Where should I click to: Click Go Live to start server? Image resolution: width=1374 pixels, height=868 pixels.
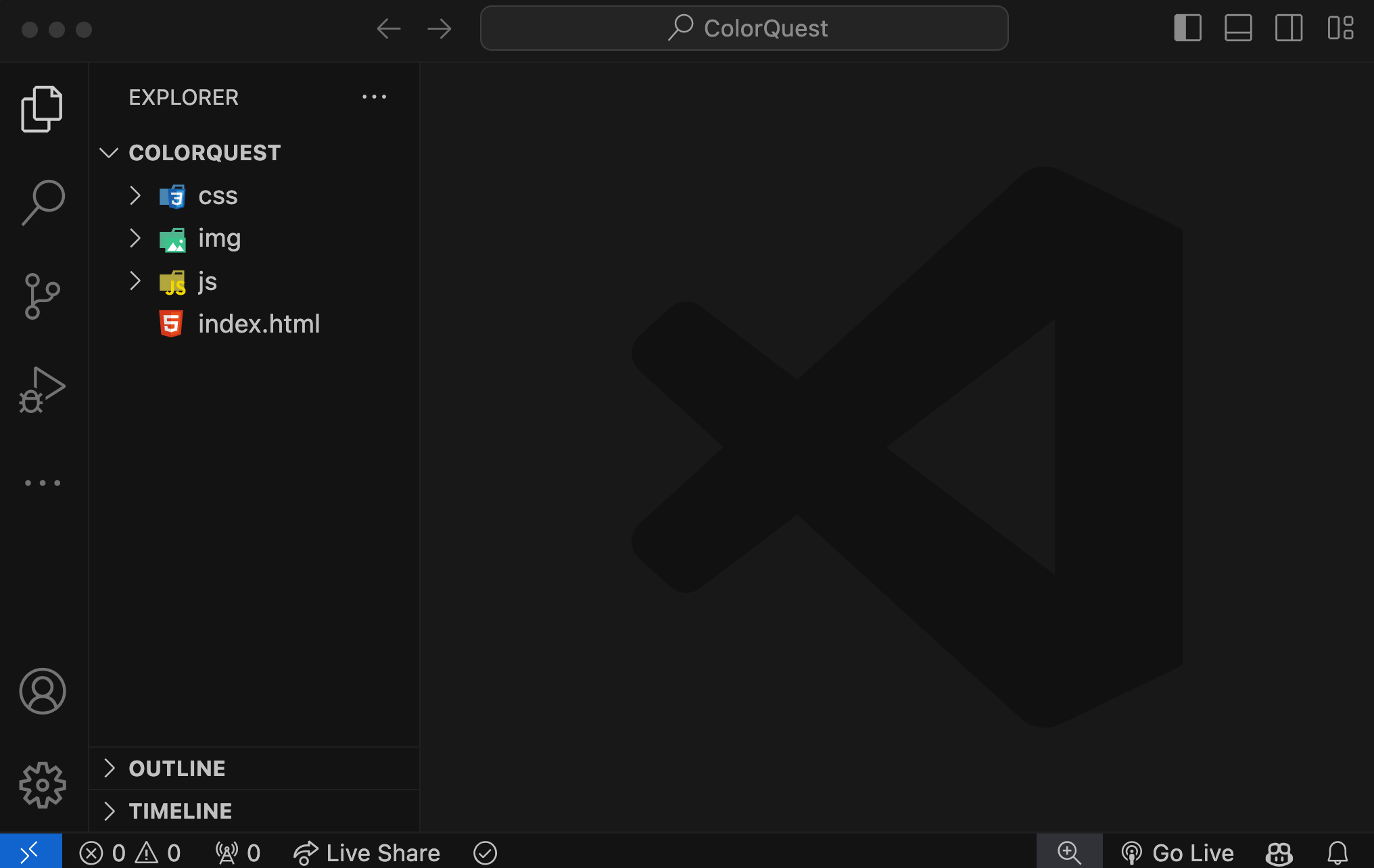[1177, 853]
